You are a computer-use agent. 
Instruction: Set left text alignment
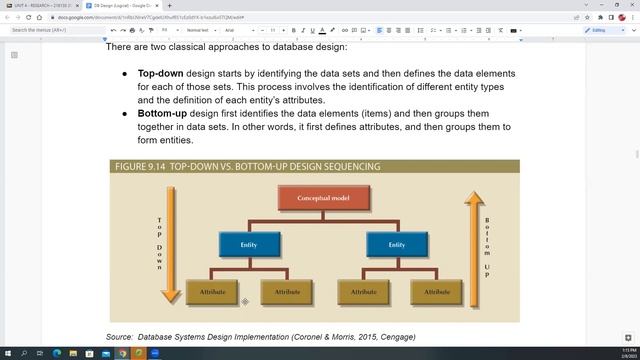380,30
